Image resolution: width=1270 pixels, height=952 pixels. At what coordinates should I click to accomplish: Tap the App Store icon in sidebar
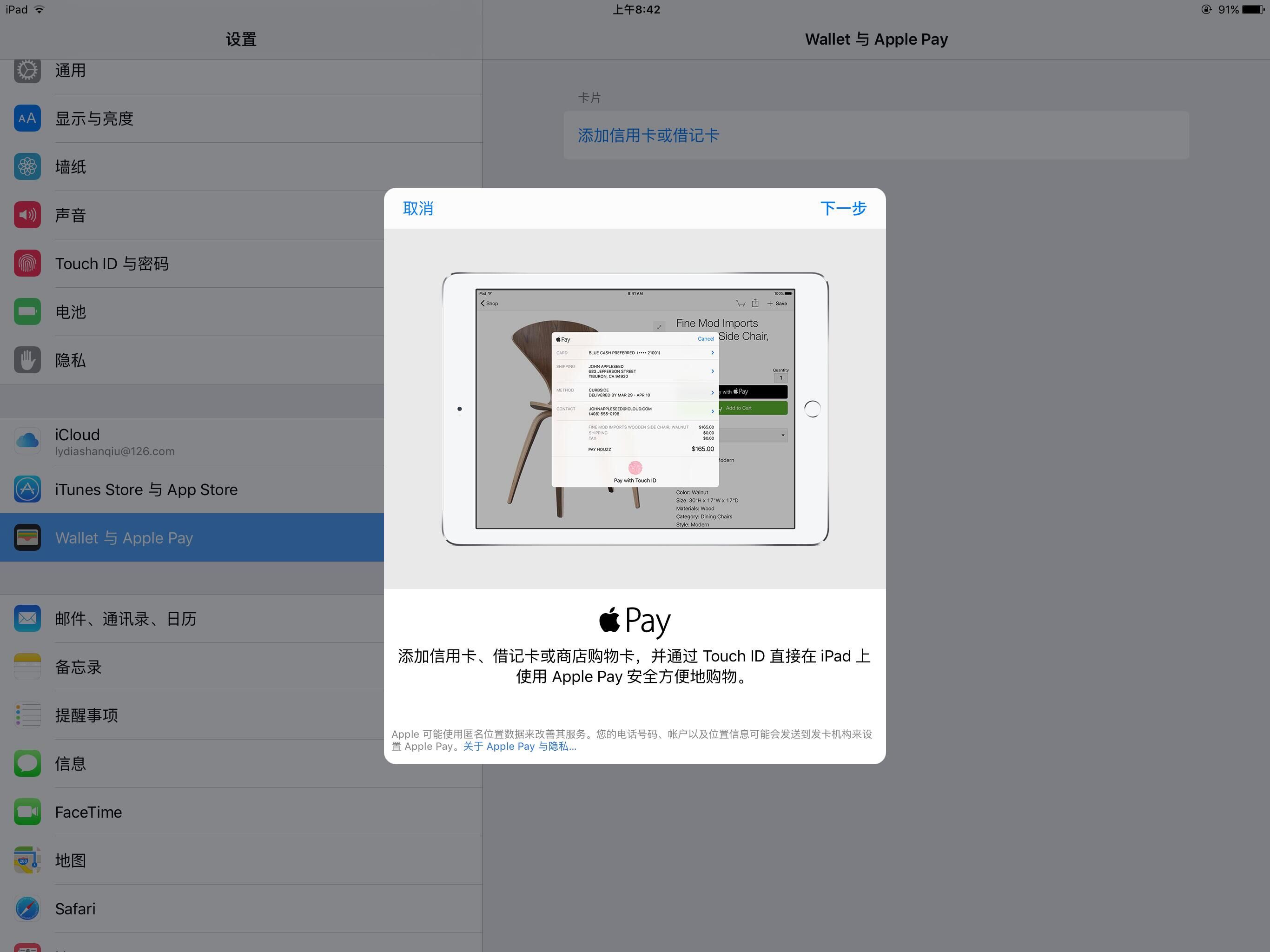[27, 489]
